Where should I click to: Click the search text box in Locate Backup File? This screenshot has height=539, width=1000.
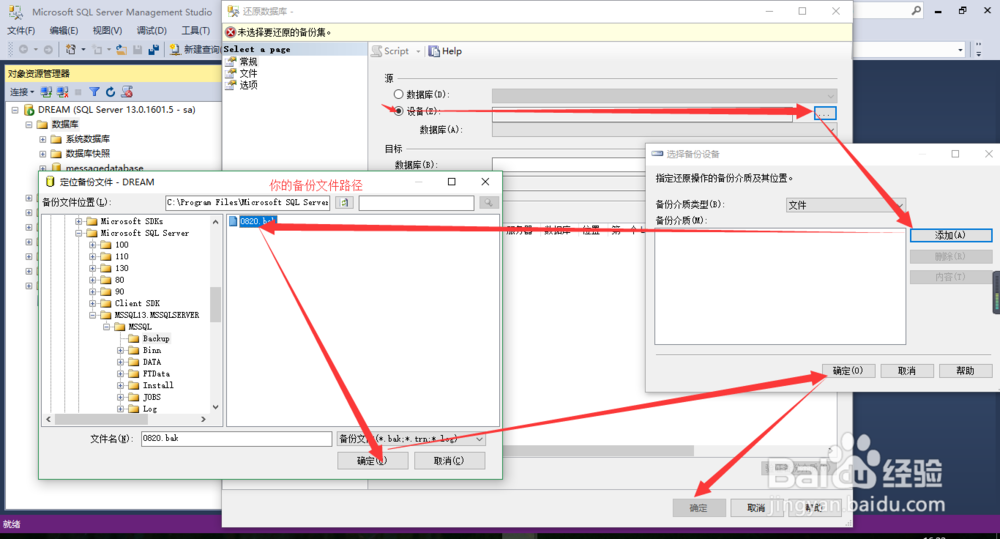pos(416,203)
